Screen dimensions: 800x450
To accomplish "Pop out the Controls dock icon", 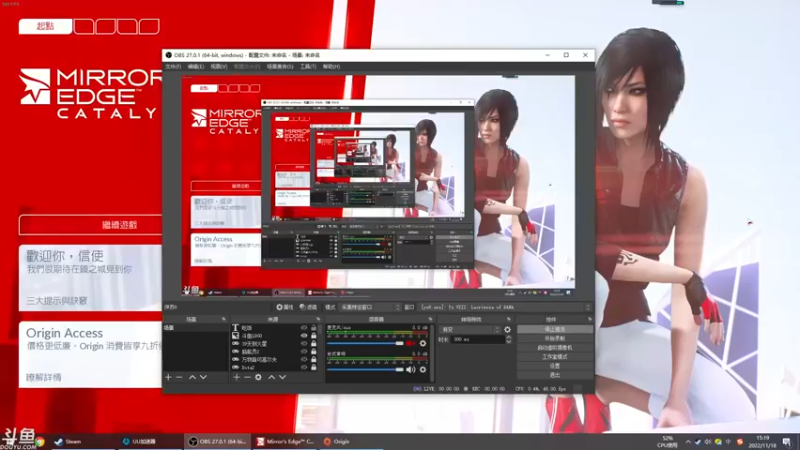I will coord(589,319).
